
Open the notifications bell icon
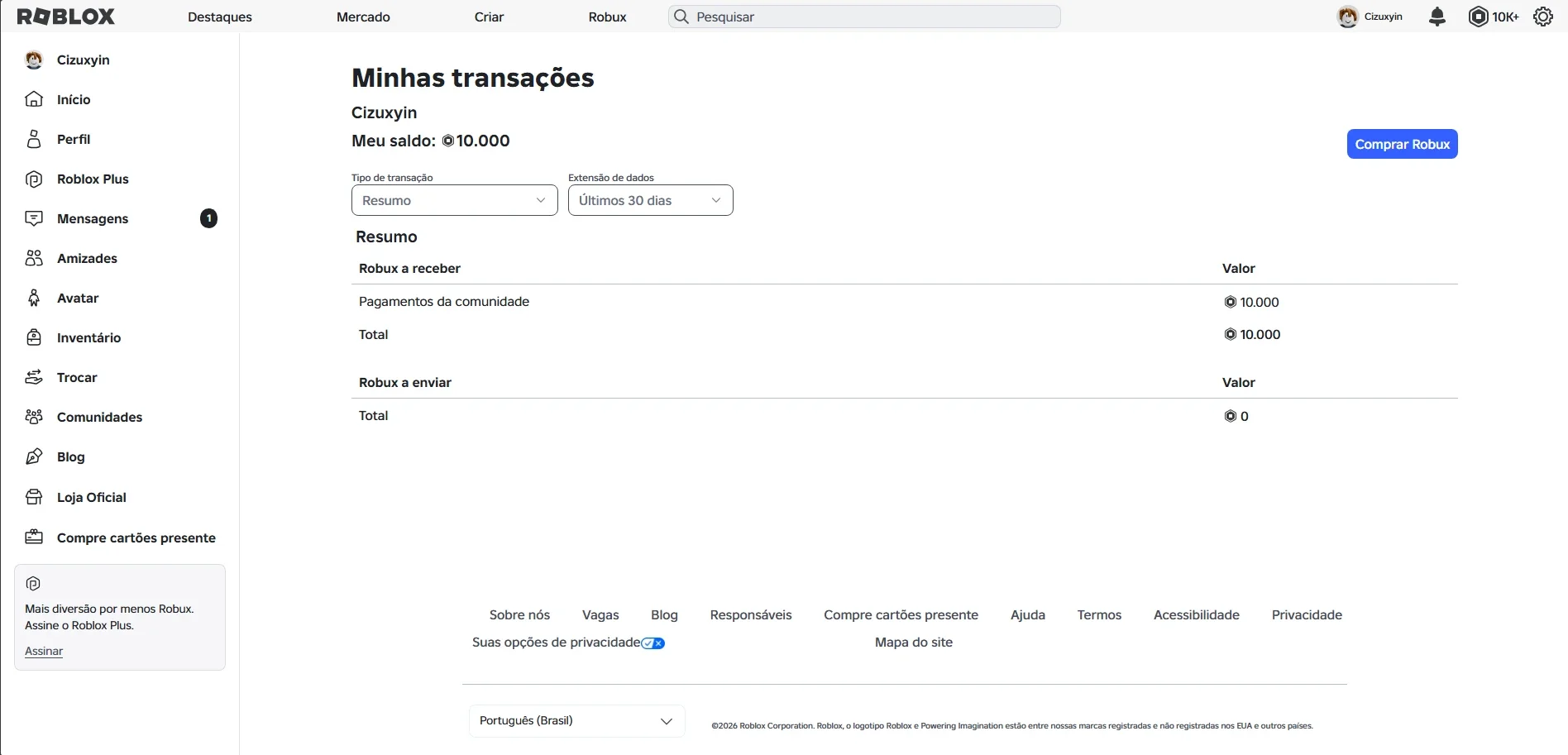1437,17
